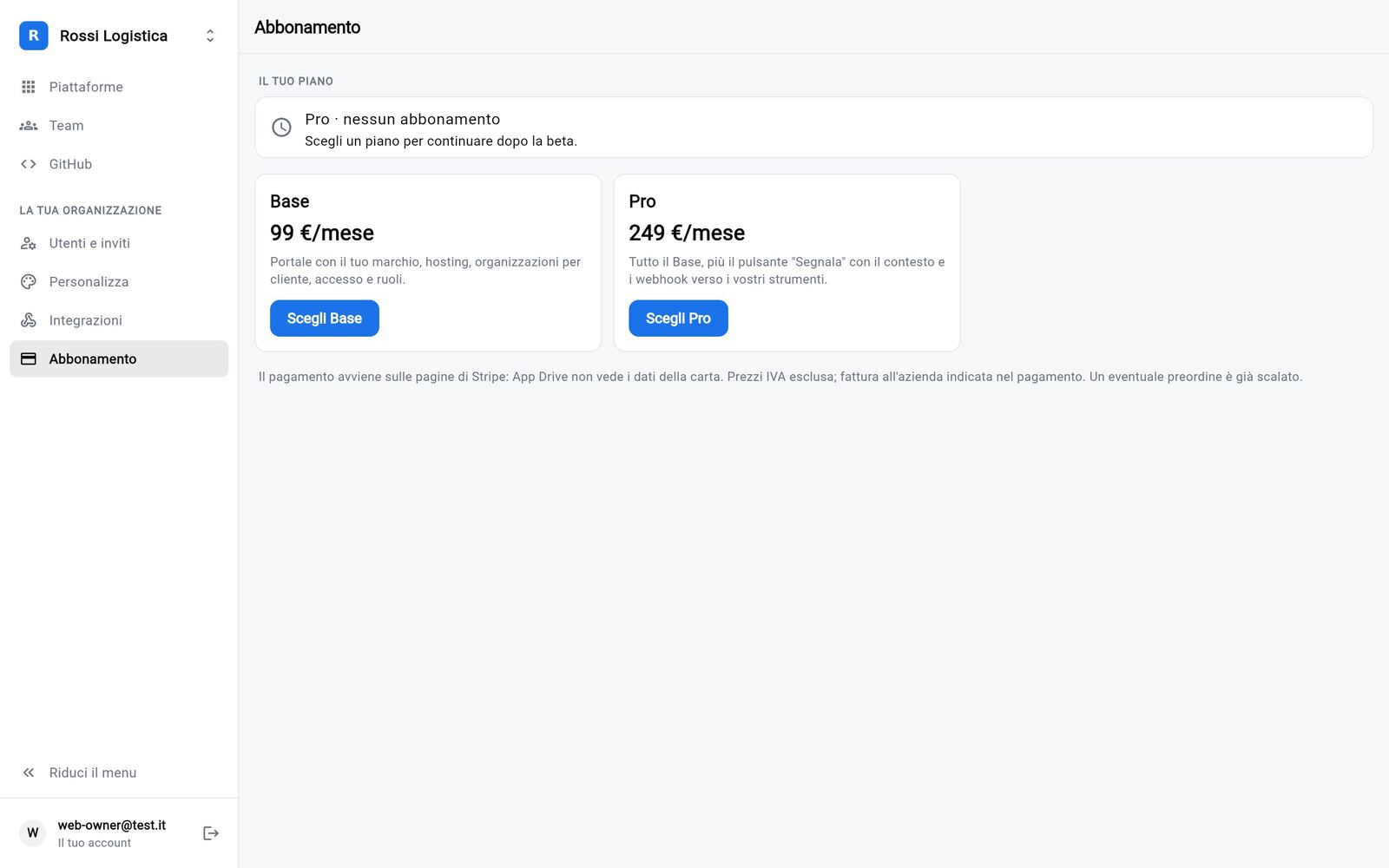Collapse the sidebar with Riduci il menu
Image resolution: width=1389 pixels, height=868 pixels.
pyautogui.click(x=119, y=773)
